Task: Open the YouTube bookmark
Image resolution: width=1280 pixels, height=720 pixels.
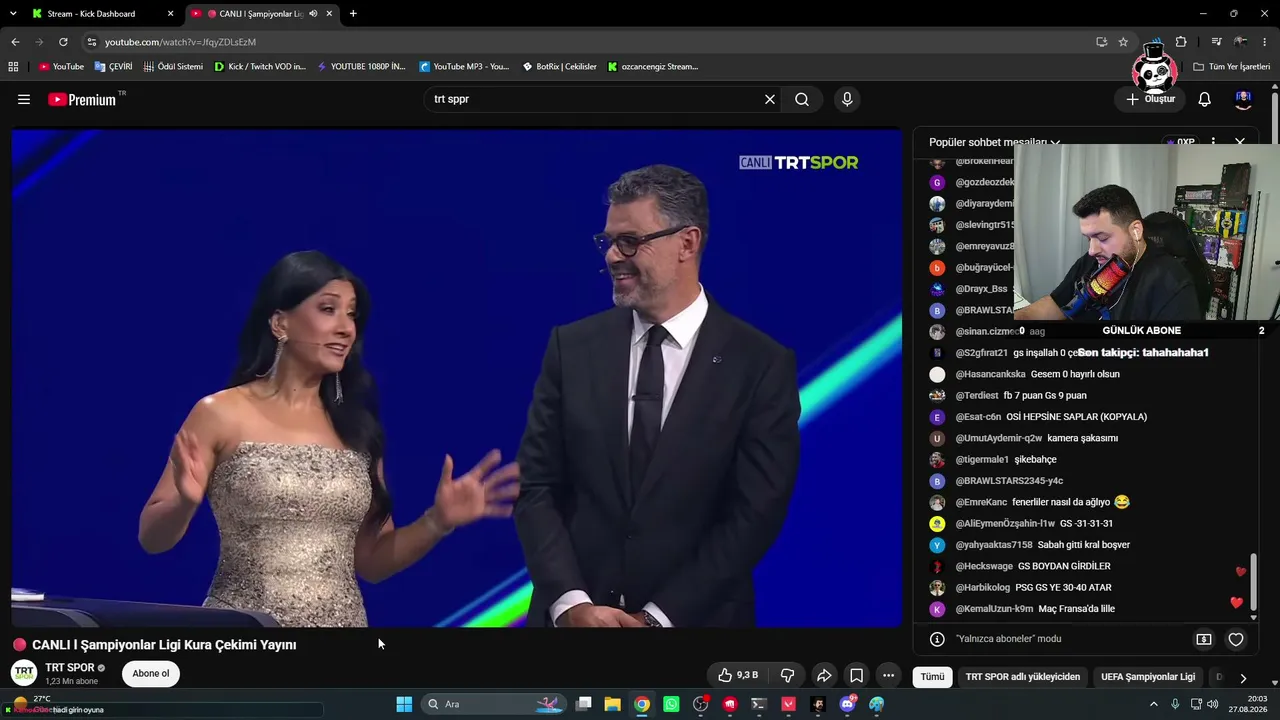Action: click(x=61, y=67)
